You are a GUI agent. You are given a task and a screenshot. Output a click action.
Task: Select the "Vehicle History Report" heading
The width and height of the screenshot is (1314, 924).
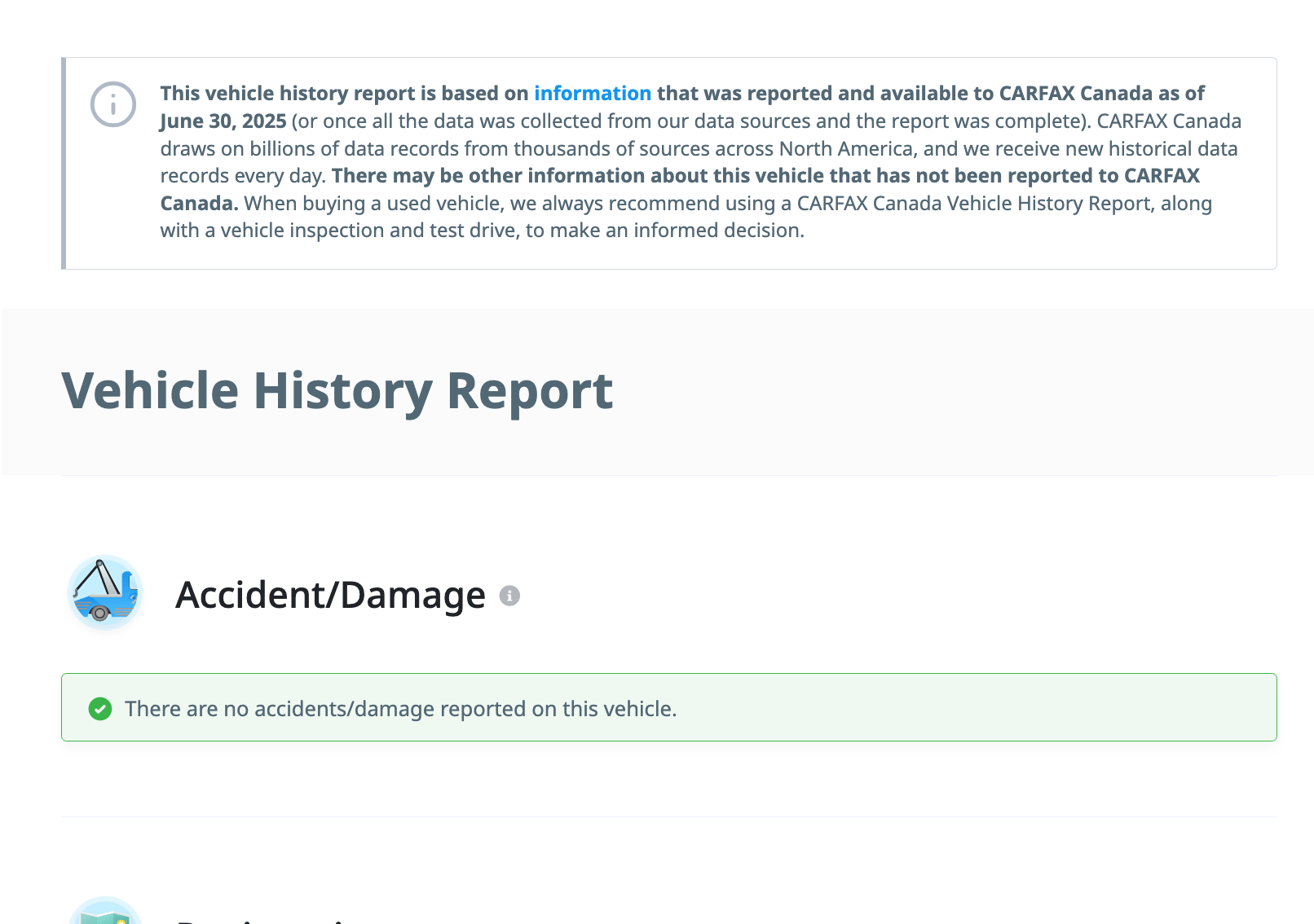pyautogui.click(x=337, y=390)
